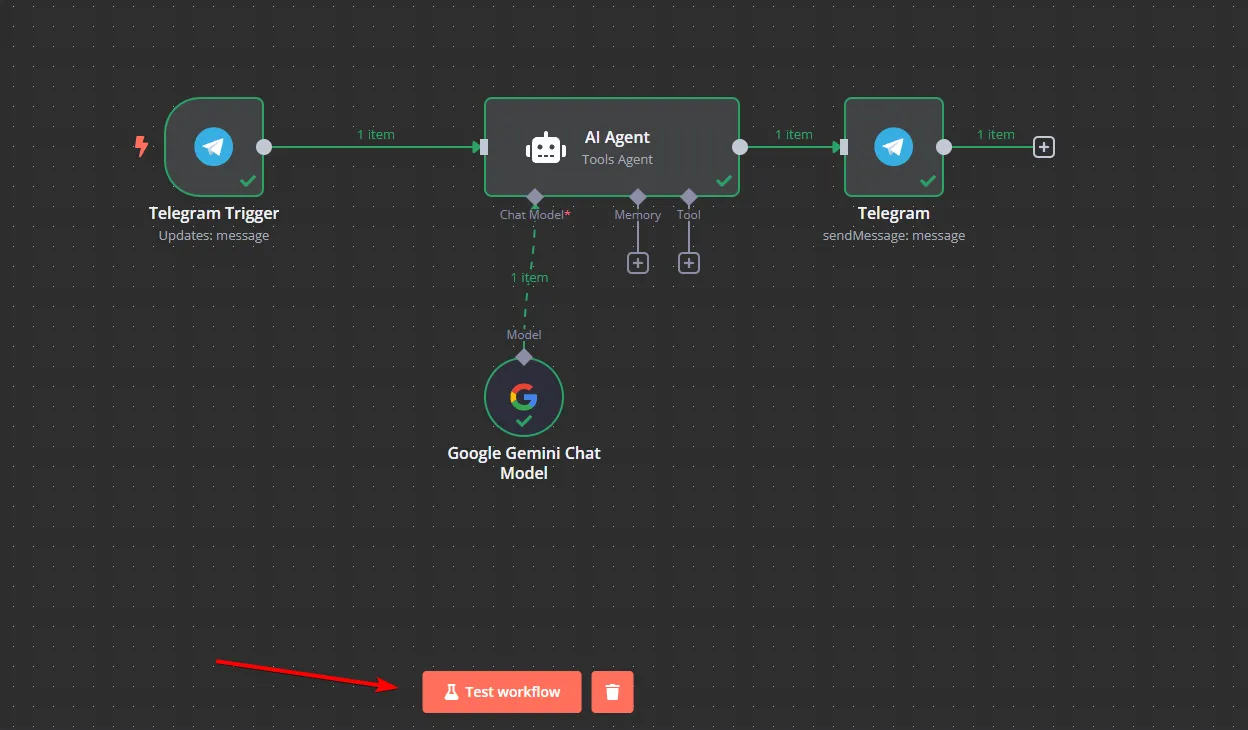Click the green checkmark on AI Agent
This screenshot has width=1248, height=730.
click(x=724, y=181)
